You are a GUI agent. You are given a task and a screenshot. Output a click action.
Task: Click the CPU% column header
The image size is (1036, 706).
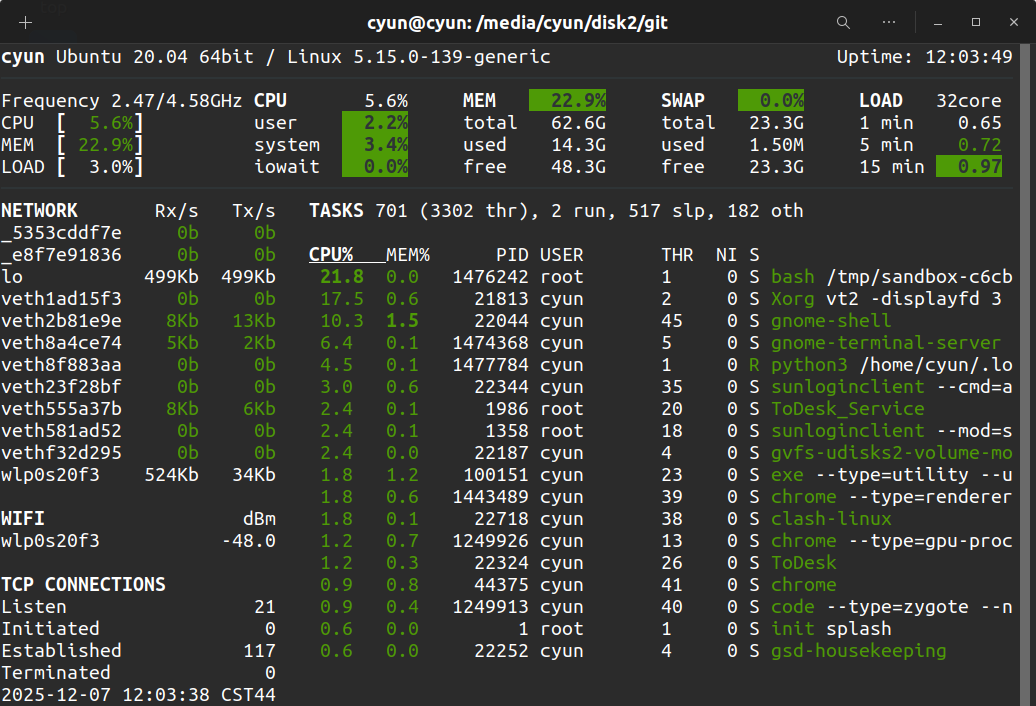click(331, 255)
